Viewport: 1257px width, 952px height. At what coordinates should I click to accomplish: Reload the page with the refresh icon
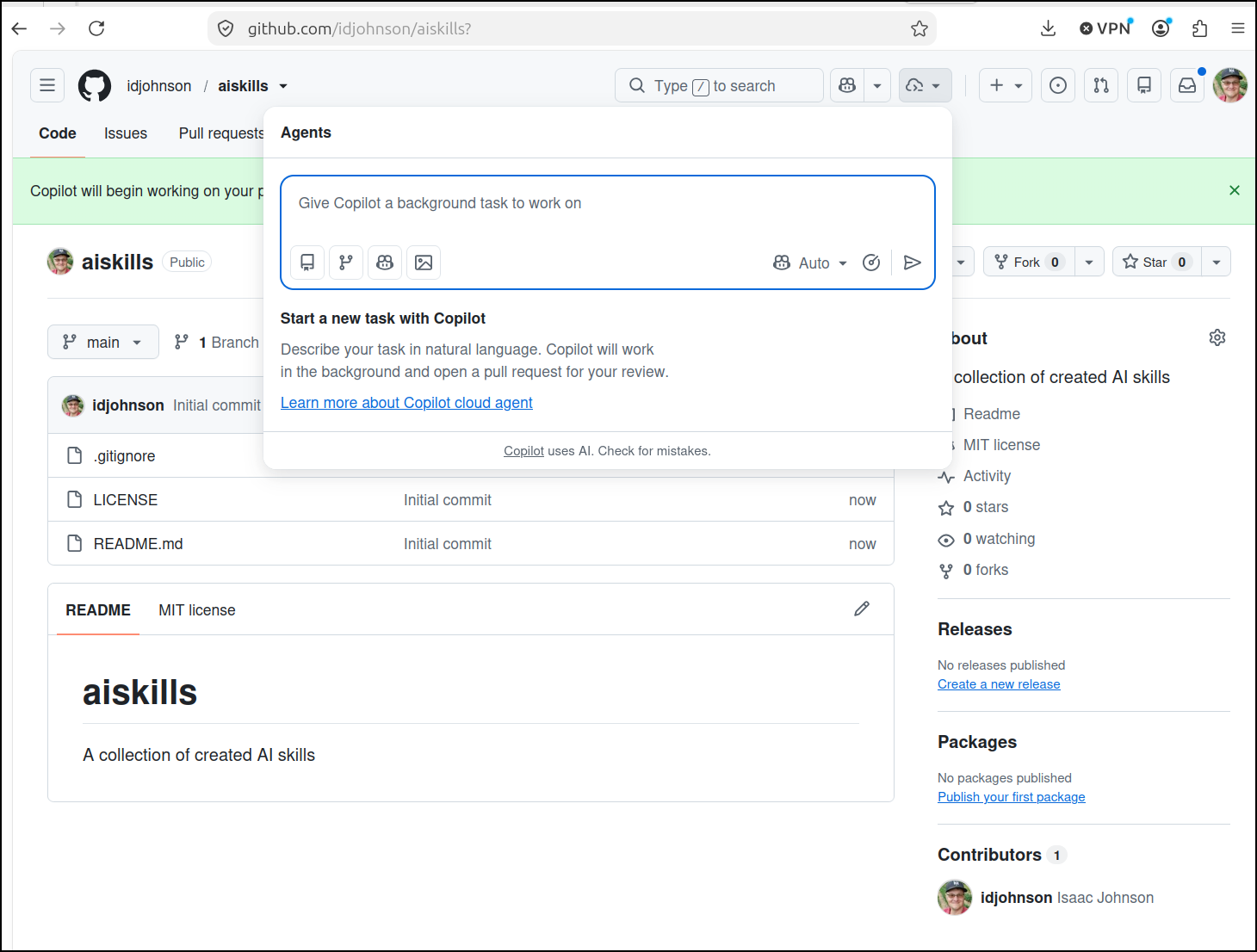(96, 28)
